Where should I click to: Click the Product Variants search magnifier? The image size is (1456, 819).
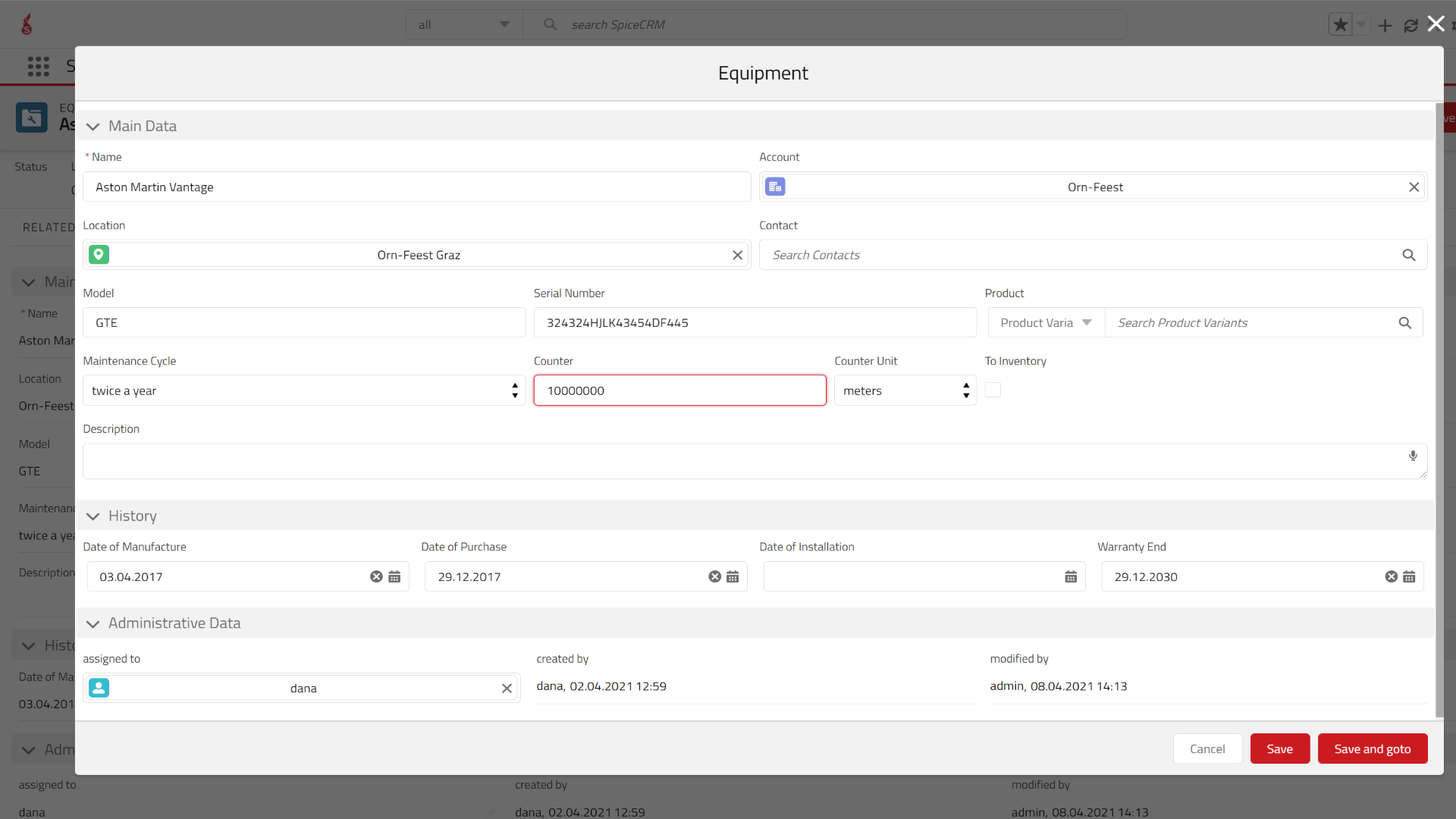pyautogui.click(x=1404, y=323)
